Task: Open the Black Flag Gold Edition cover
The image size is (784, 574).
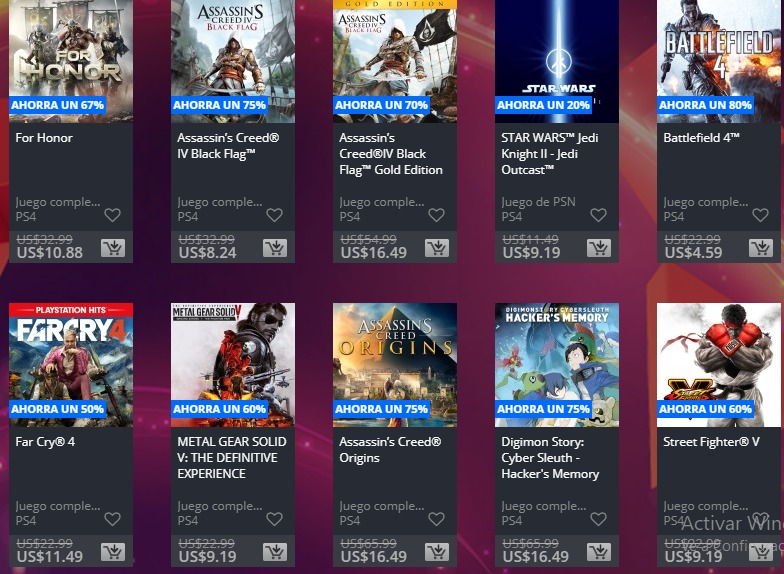Action: tap(395, 61)
